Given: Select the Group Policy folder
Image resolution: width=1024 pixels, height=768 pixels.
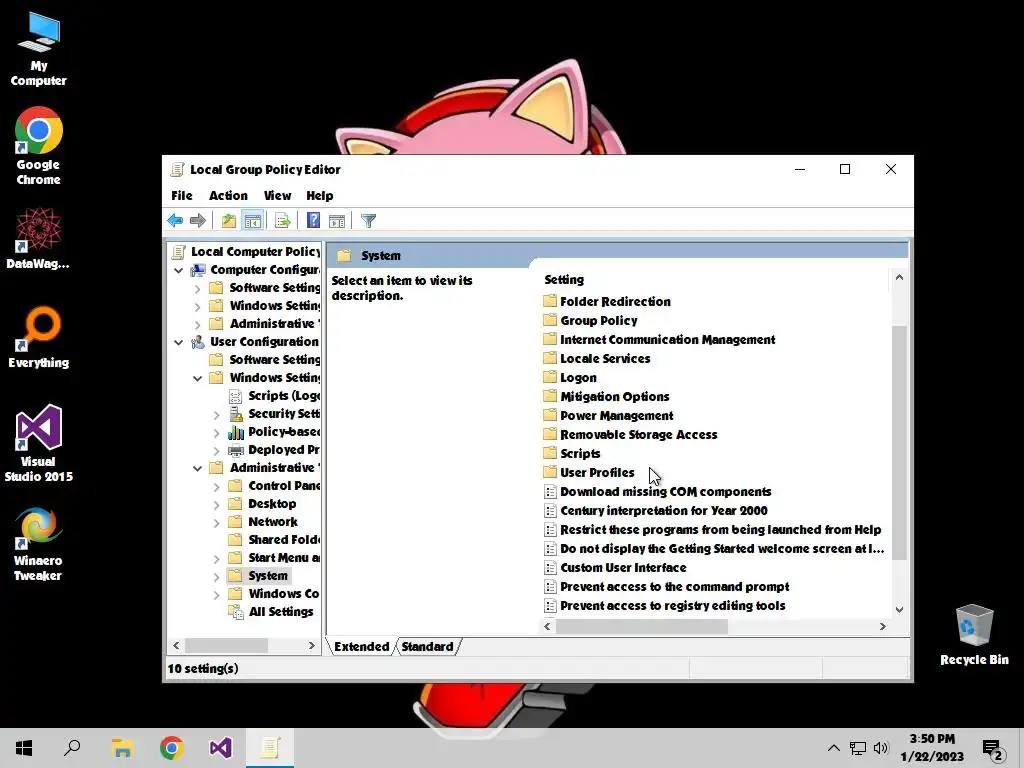Looking at the screenshot, I should pyautogui.click(x=598, y=321).
